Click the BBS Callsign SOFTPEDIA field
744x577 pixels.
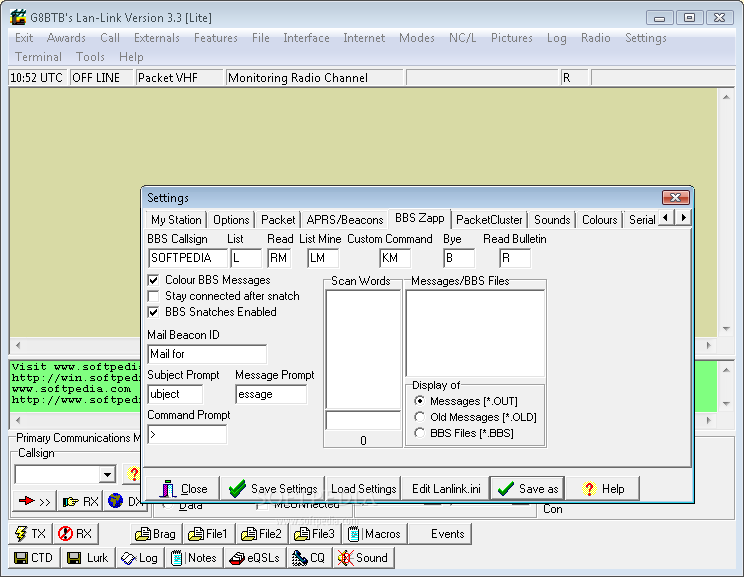(187, 258)
